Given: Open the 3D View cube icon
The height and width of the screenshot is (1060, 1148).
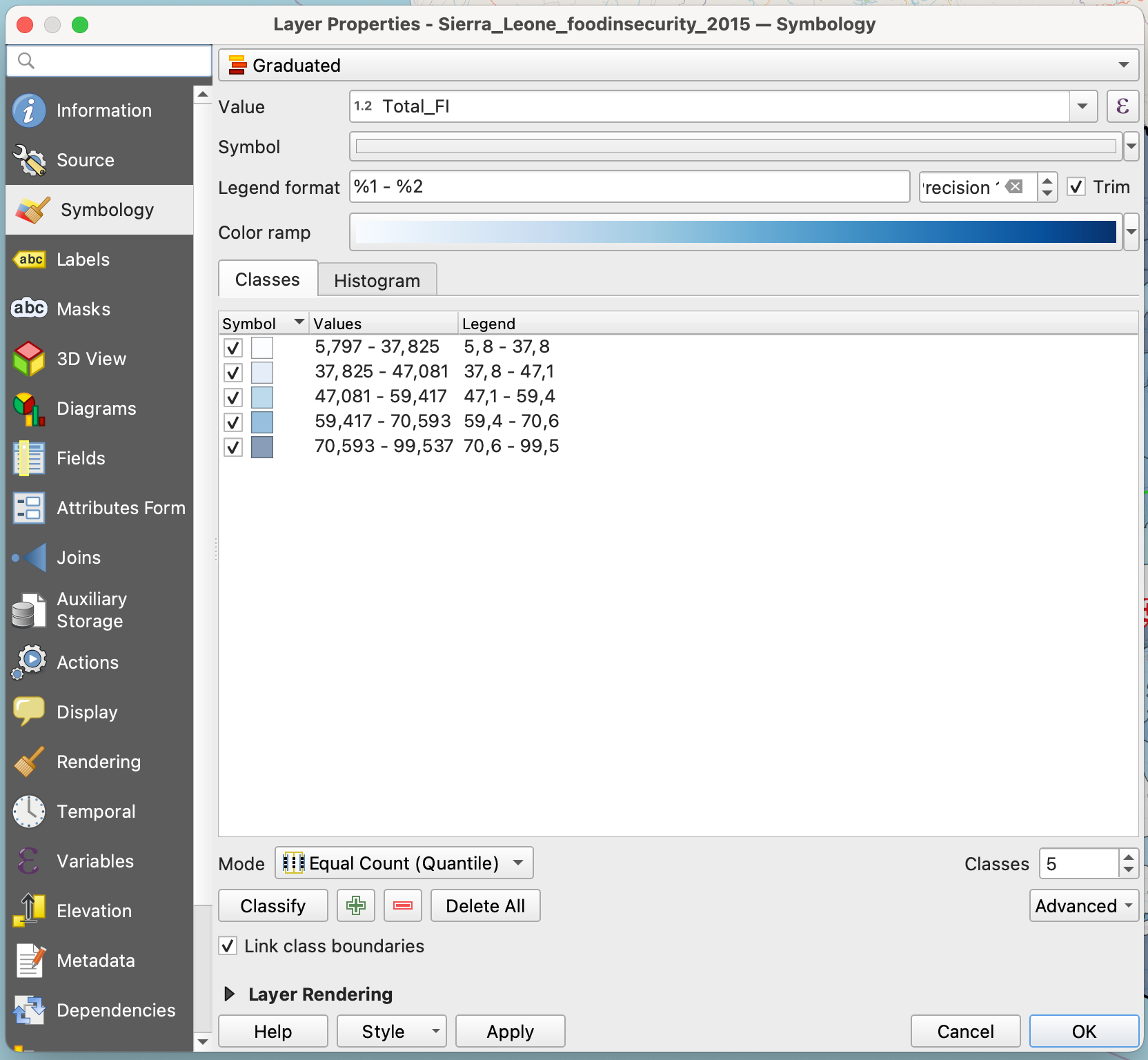Looking at the screenshot, I should (29, 359).
